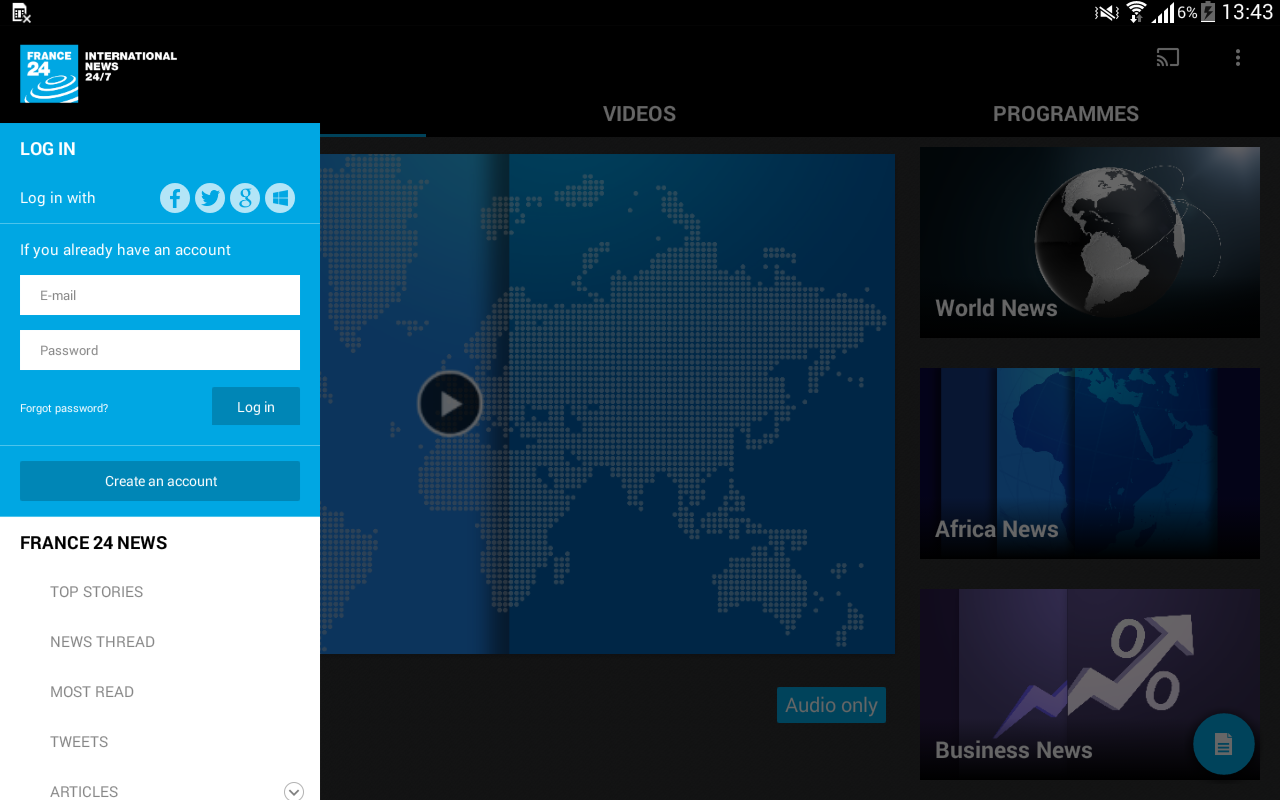The height and width of the screenshot is (800, 1280).
Task: Click the Forgot password link
Action: click(64, 408)
